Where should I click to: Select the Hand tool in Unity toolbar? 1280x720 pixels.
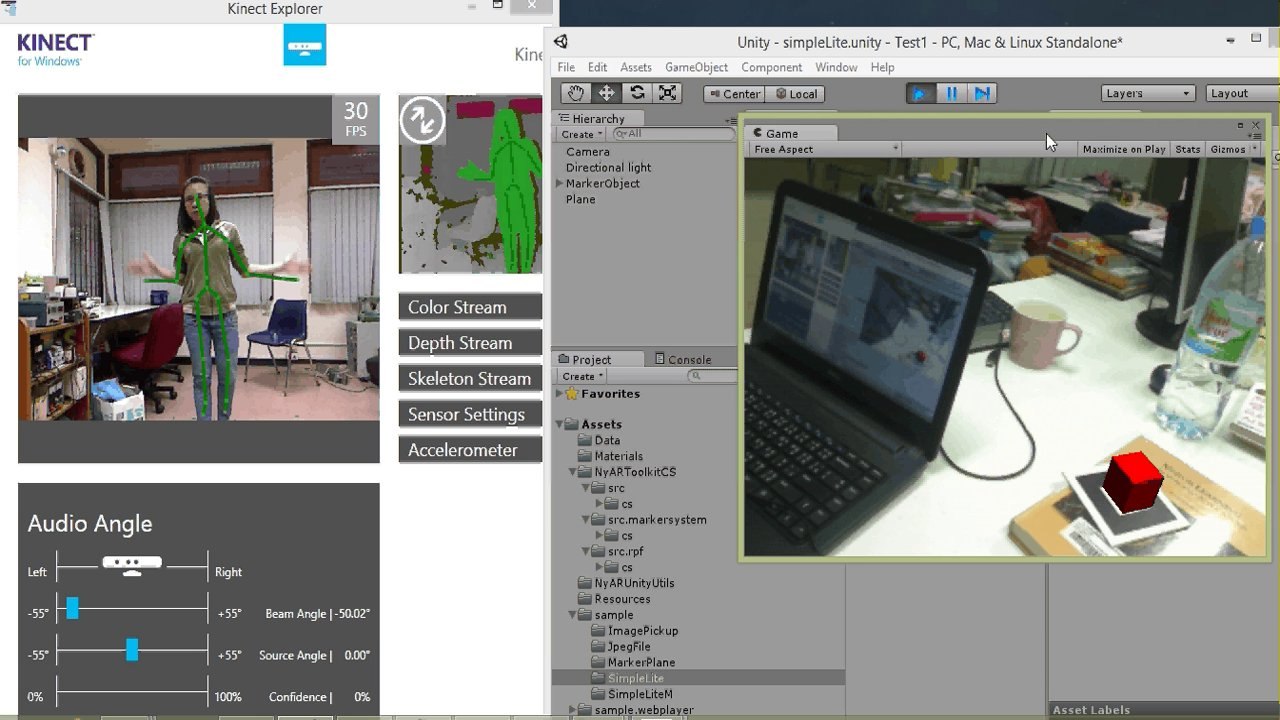point(575,93)
